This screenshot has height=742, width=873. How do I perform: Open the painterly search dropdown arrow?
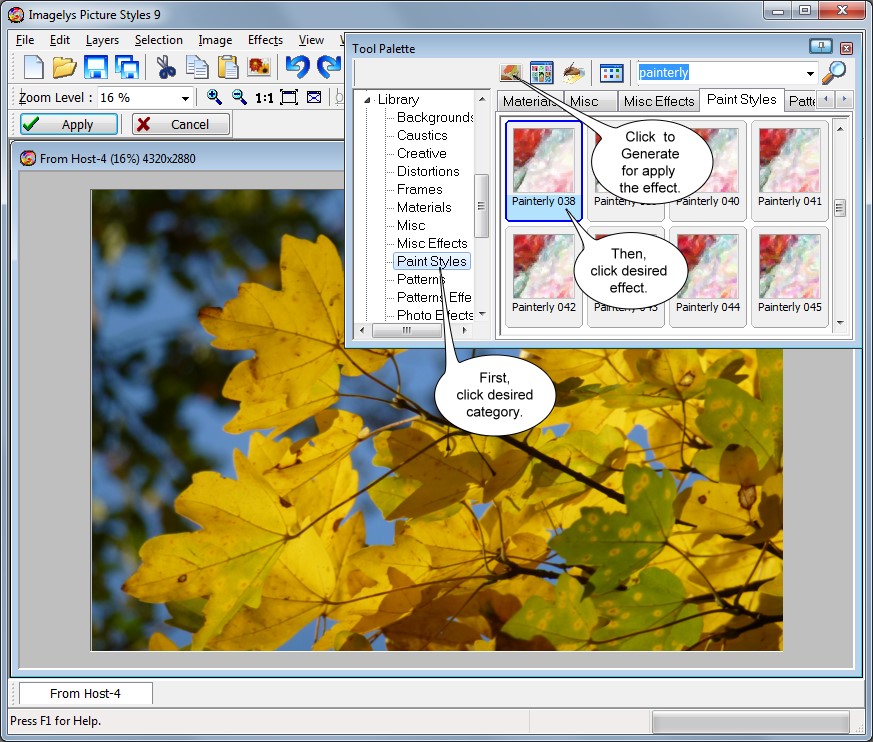point(810,73)
